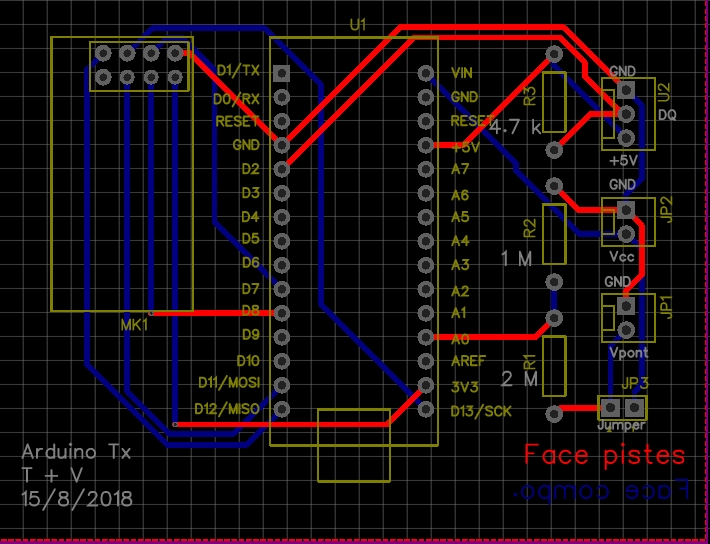
Task: Click the 'Jumper' label under JP3
Action: coord(621,425)
